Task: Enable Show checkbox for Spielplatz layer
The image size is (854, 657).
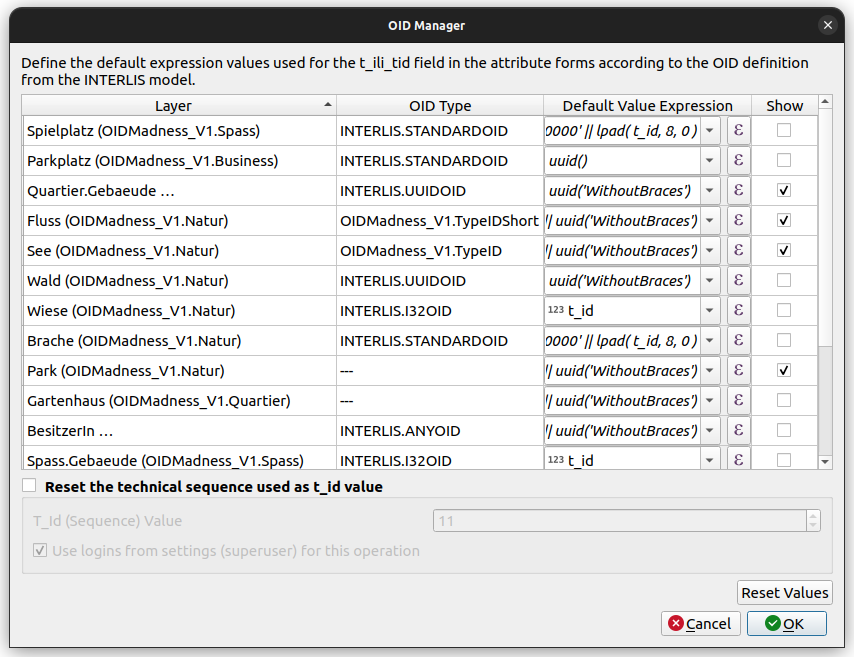Action: [784, 131]
